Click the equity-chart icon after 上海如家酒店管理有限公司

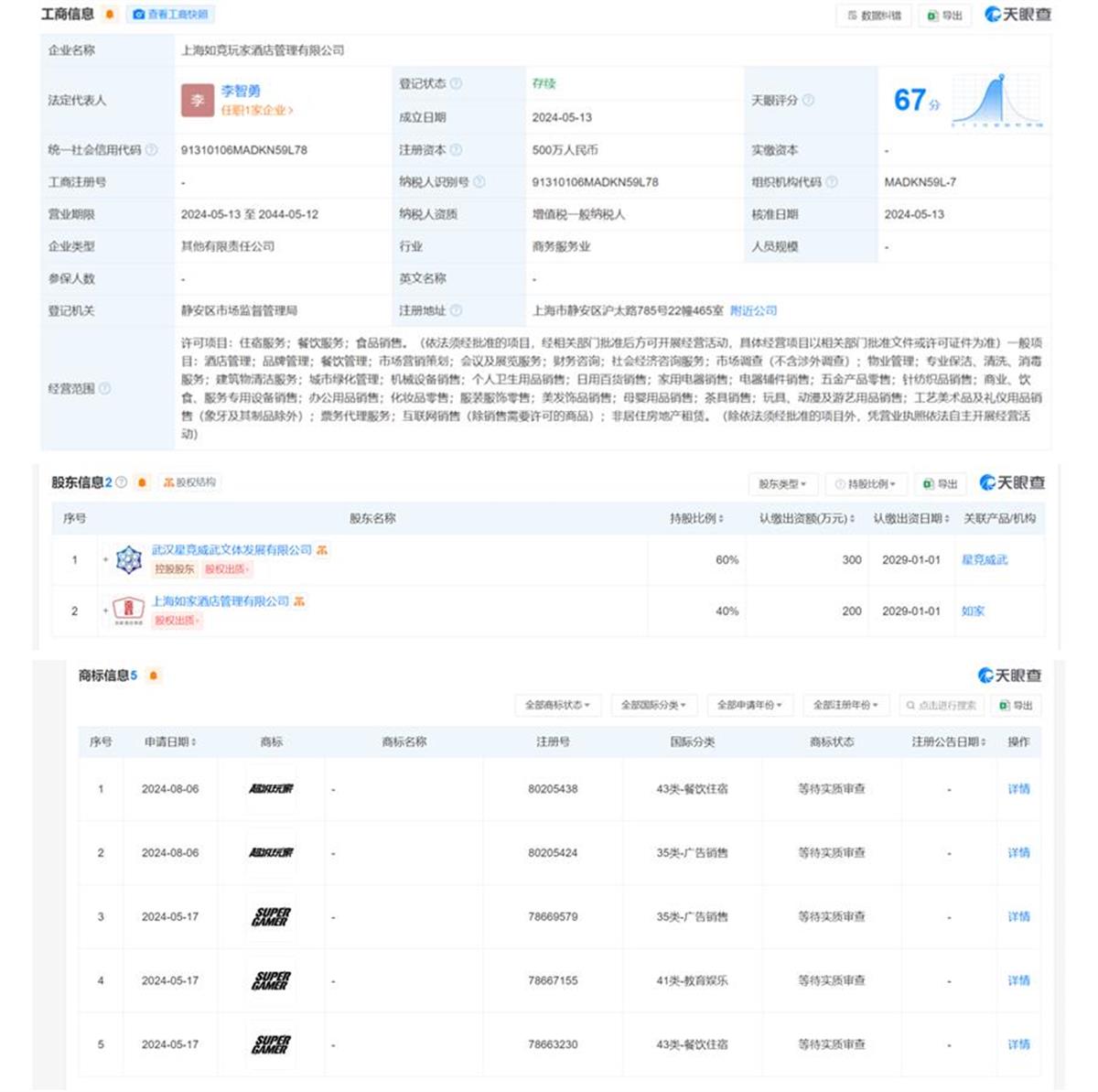(x=299, y=601)
